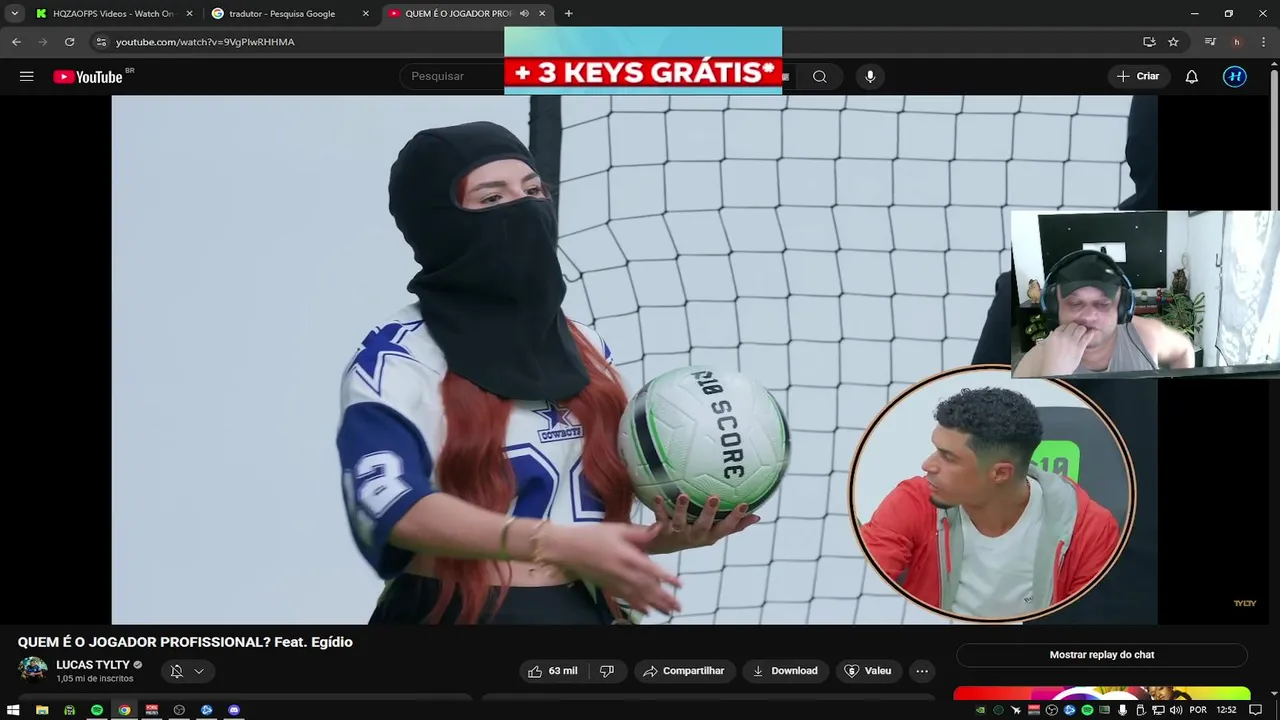This screenshot has height=720, width=1280.
Task: Open the LUCAS TYLTY channel name link
Action: [x=93, y=665]
